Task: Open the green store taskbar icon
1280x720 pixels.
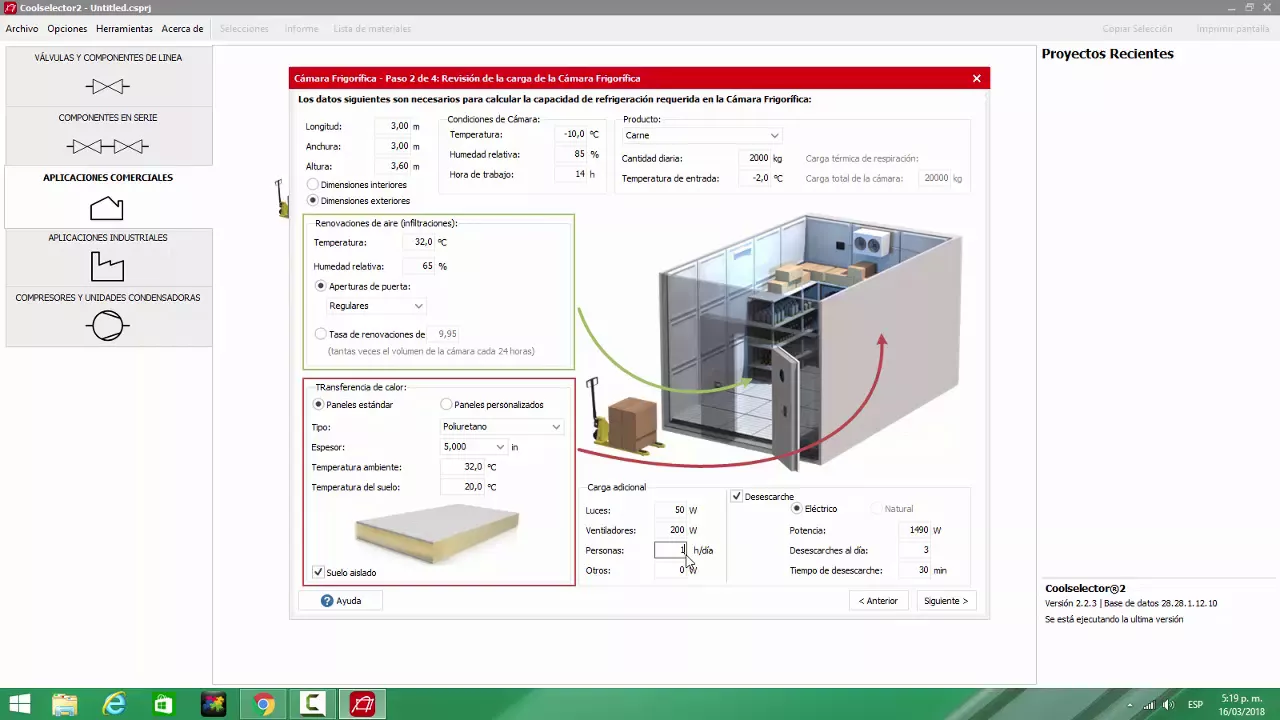Action: [x=164, y=704]
